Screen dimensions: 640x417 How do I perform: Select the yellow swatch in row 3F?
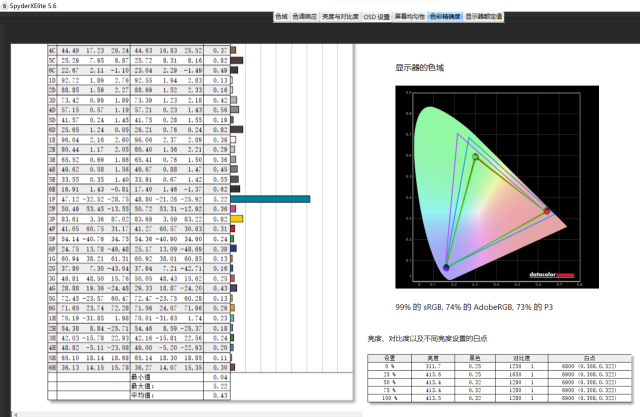click(x=237, y=218)
